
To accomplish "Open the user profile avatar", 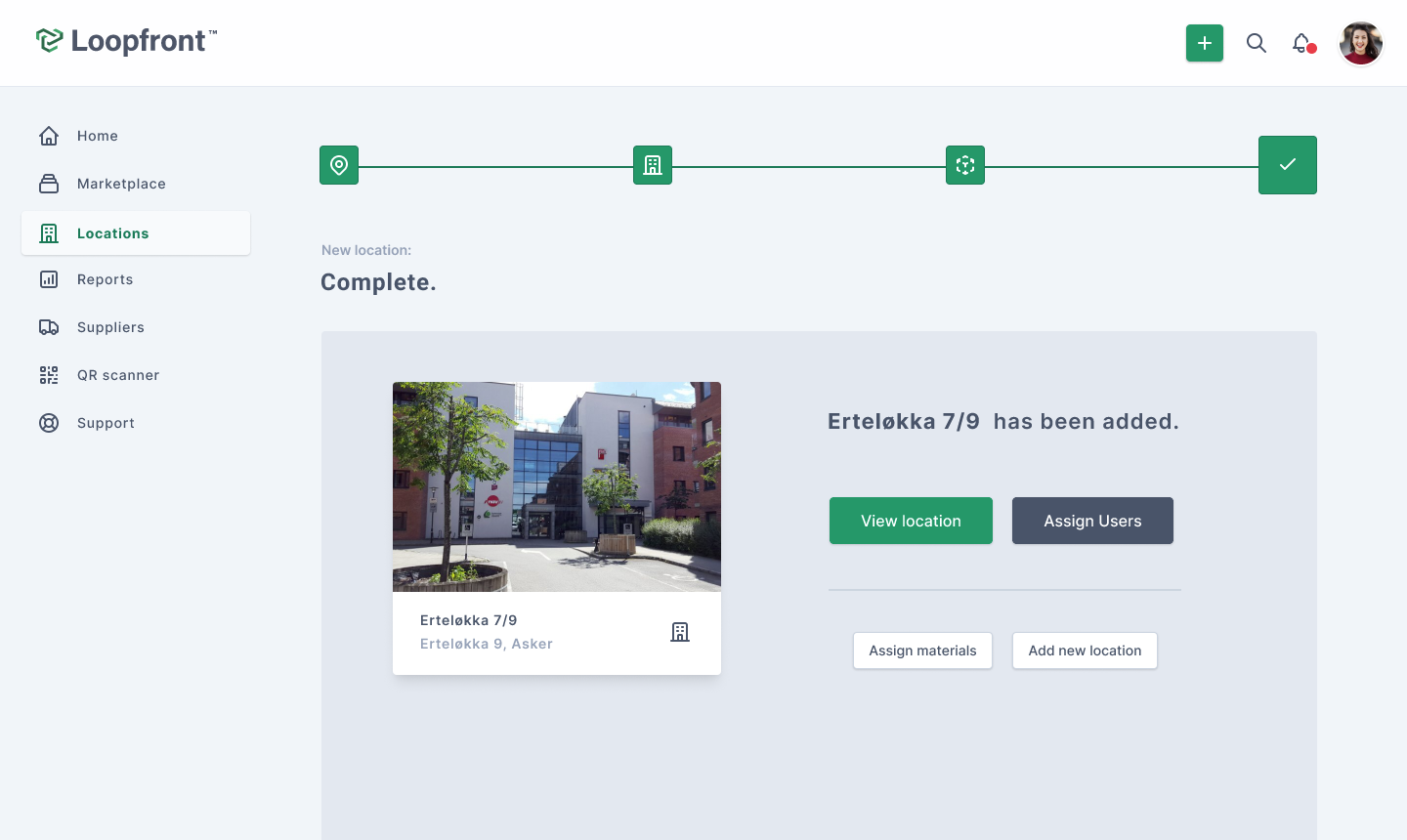I will [x=1361, y=43].
